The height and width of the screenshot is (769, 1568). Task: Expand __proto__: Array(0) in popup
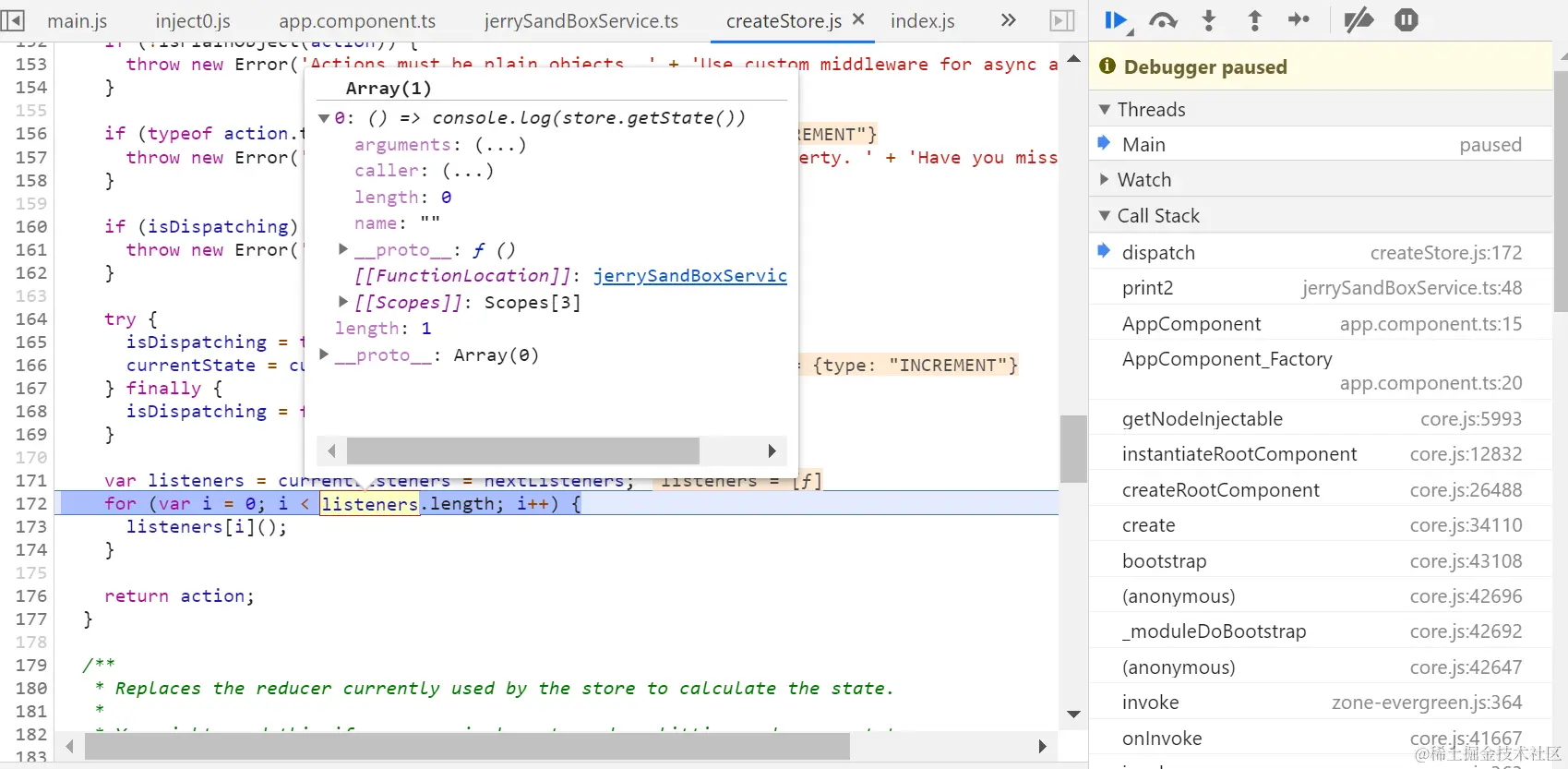(324, 354)
